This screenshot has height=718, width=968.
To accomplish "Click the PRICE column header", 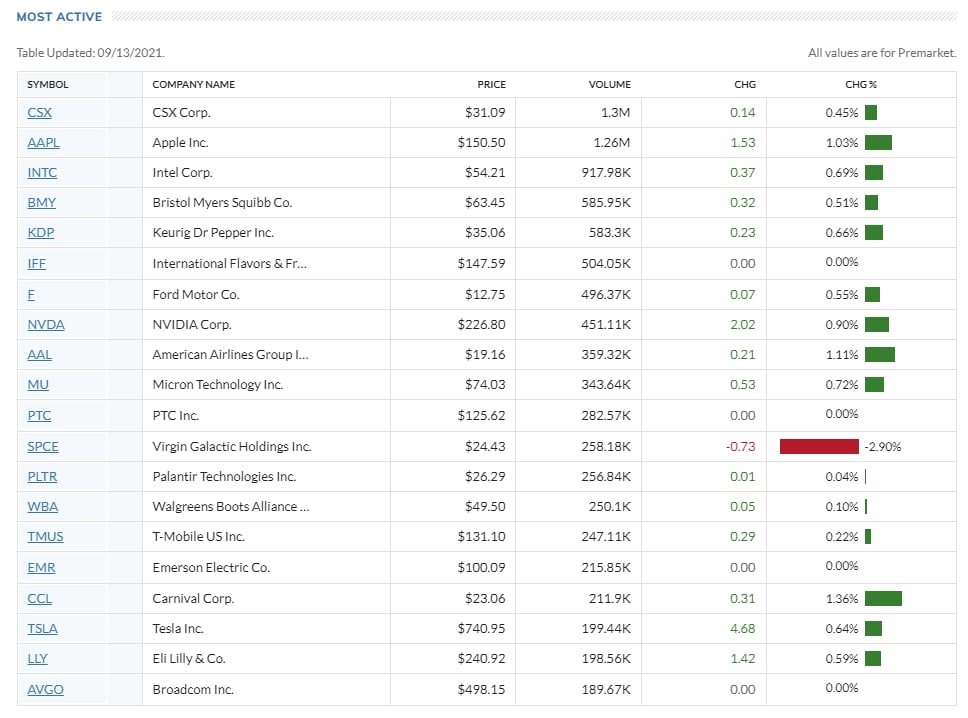I will pyautogui.click(x=491, y=85).
